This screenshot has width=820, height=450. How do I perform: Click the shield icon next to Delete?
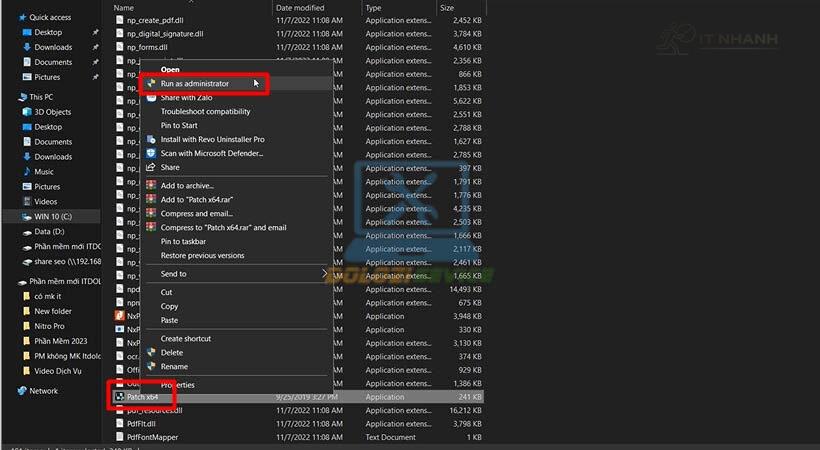[151, 352]
